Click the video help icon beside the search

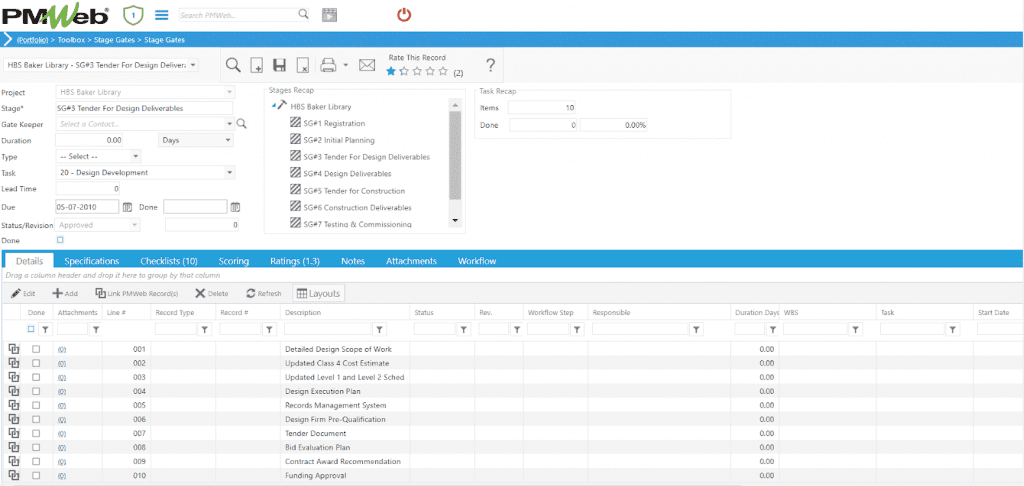328,15
